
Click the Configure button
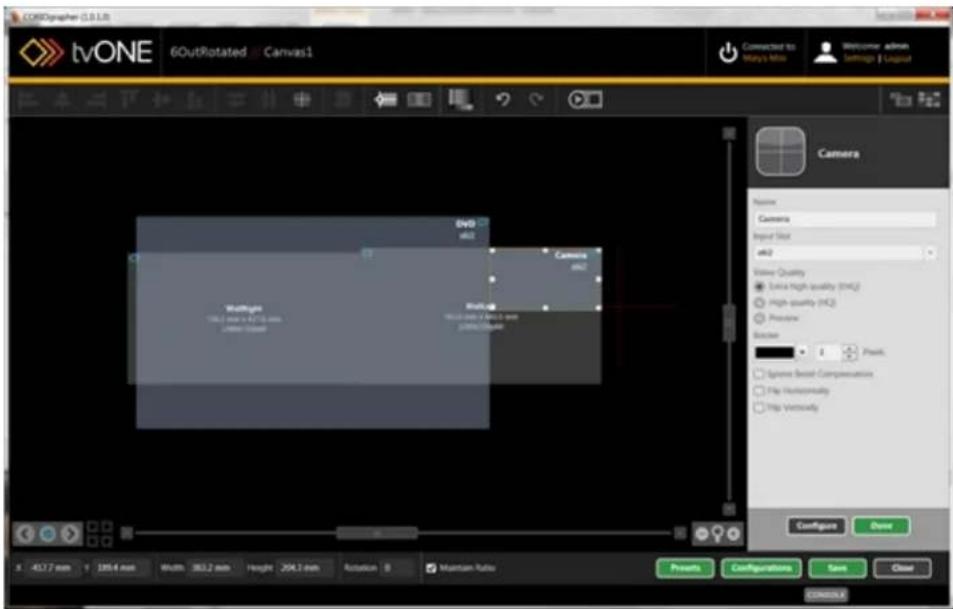pos(816,526)
